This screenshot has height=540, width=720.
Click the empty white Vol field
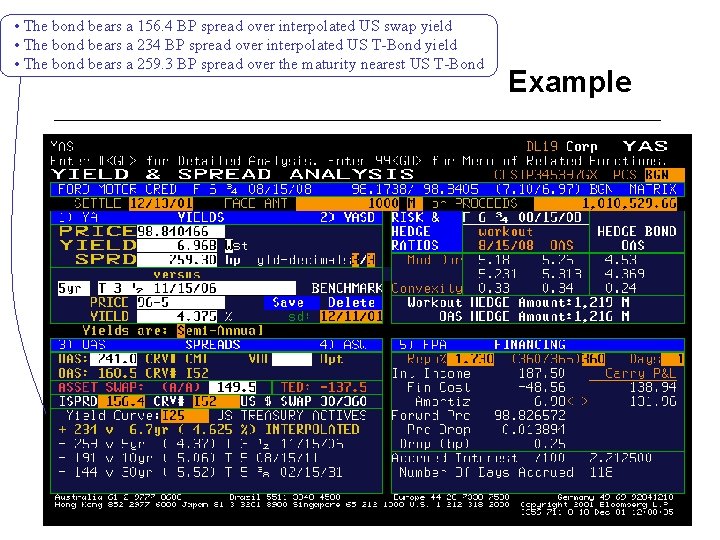[x=292, y=359]
